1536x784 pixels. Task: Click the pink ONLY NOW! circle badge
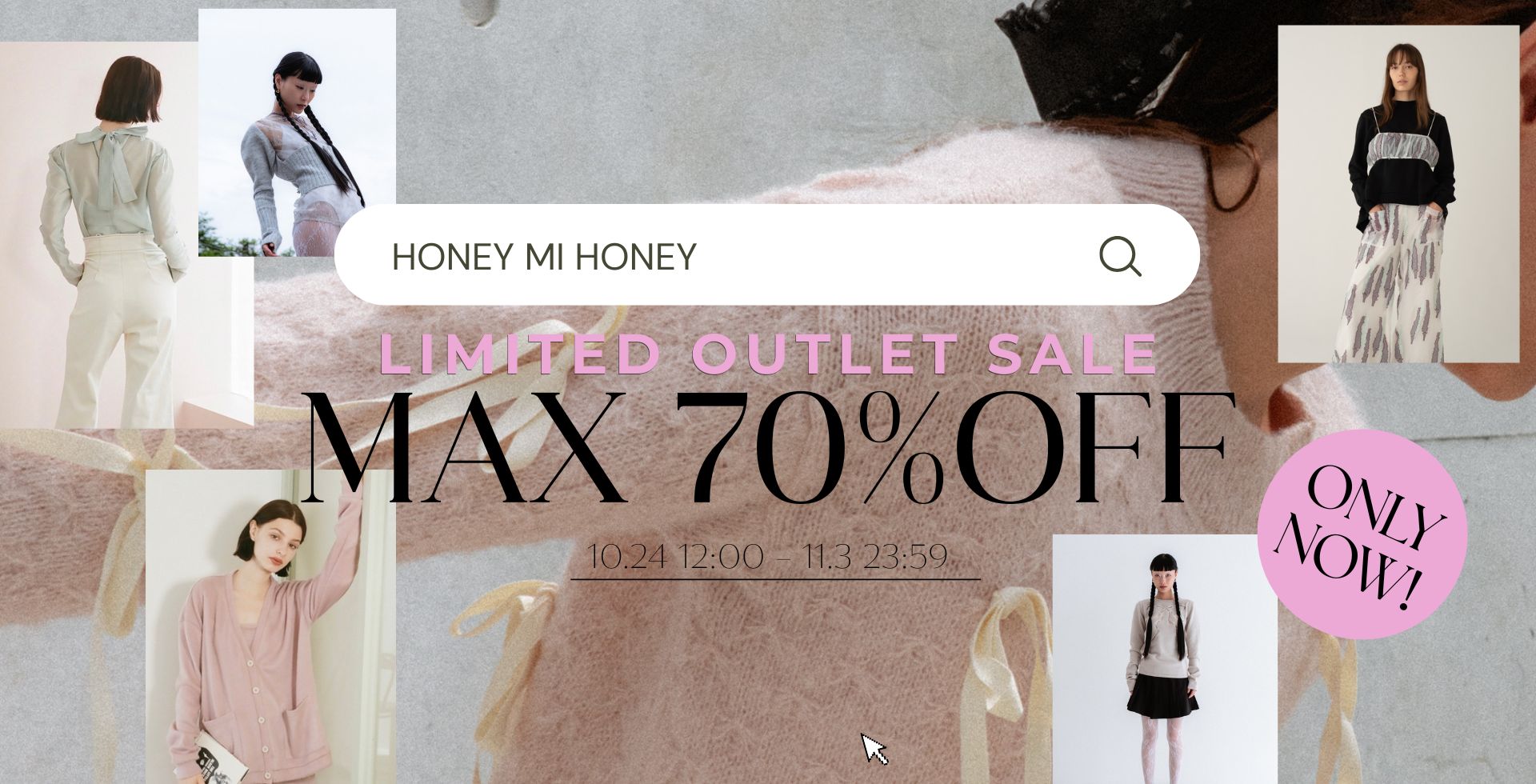tap(1362, 534)
